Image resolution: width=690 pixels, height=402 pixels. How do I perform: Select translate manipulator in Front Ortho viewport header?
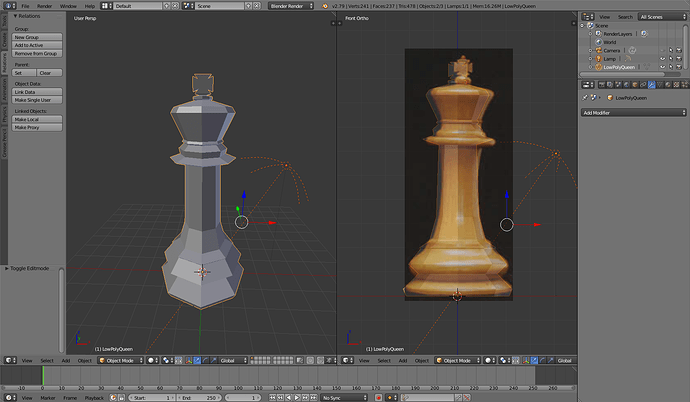click(534, 360)
